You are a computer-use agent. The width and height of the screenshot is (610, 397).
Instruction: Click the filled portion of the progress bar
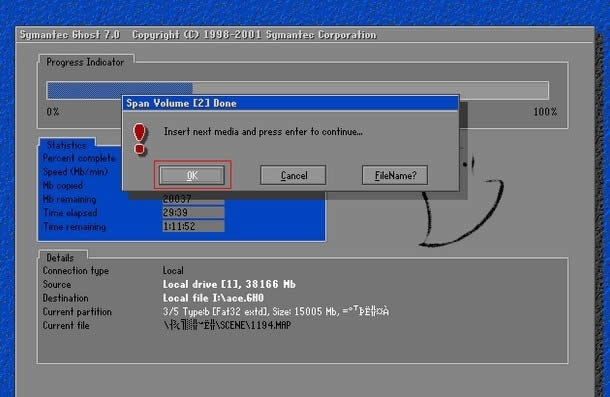120,90
